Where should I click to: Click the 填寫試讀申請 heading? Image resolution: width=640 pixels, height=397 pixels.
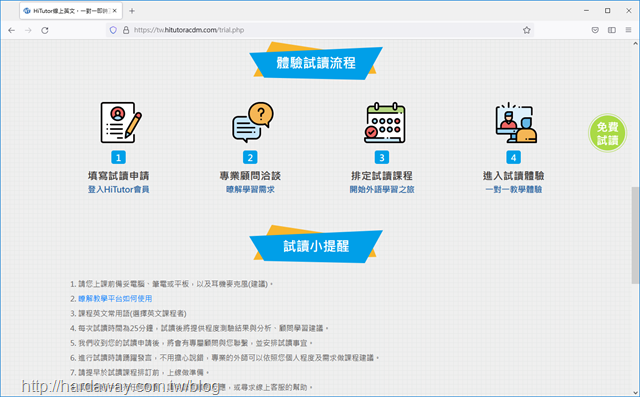(118, 176)
